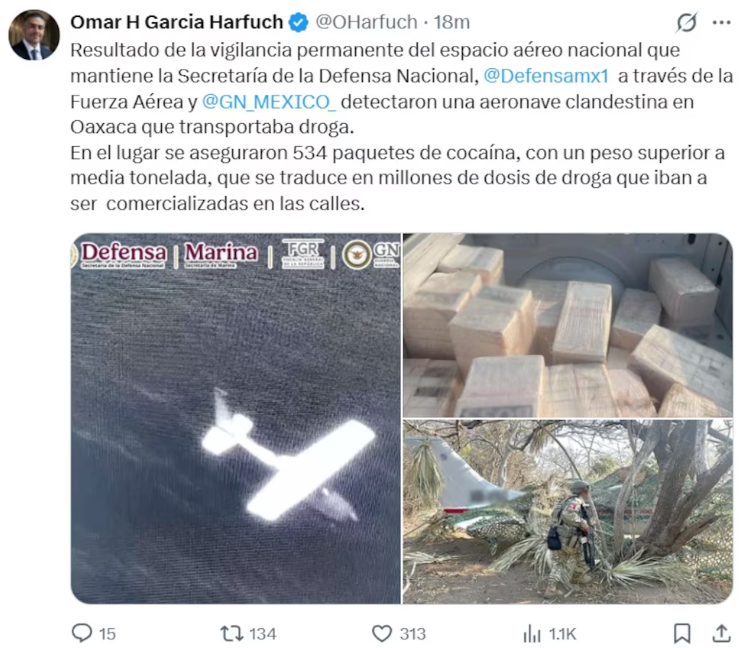Open the thermal aircraft image

point(236,418)
